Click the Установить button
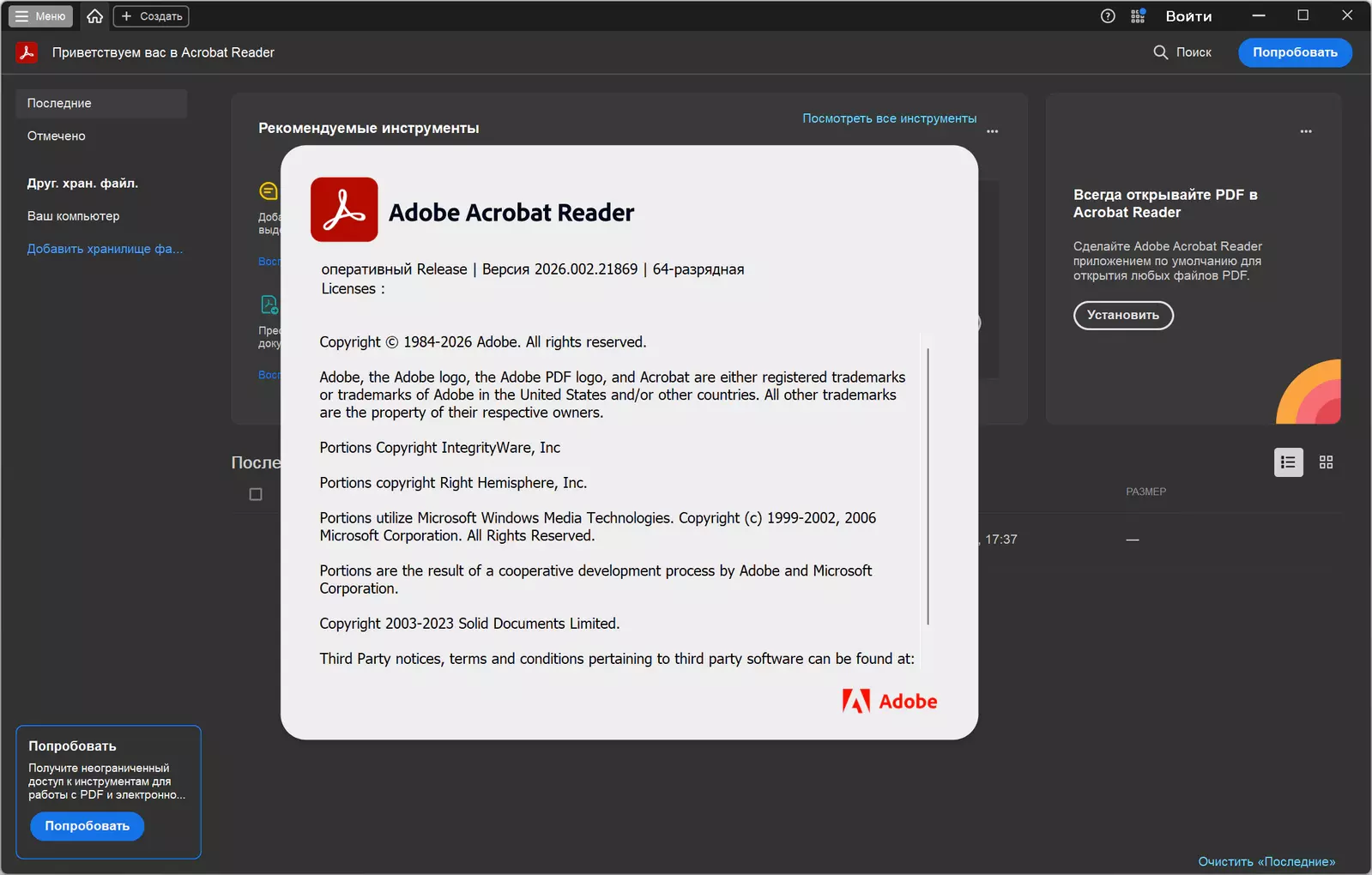Image resolution: width=1372 pixels, height=875 pixels. [x=1123, y=315]
